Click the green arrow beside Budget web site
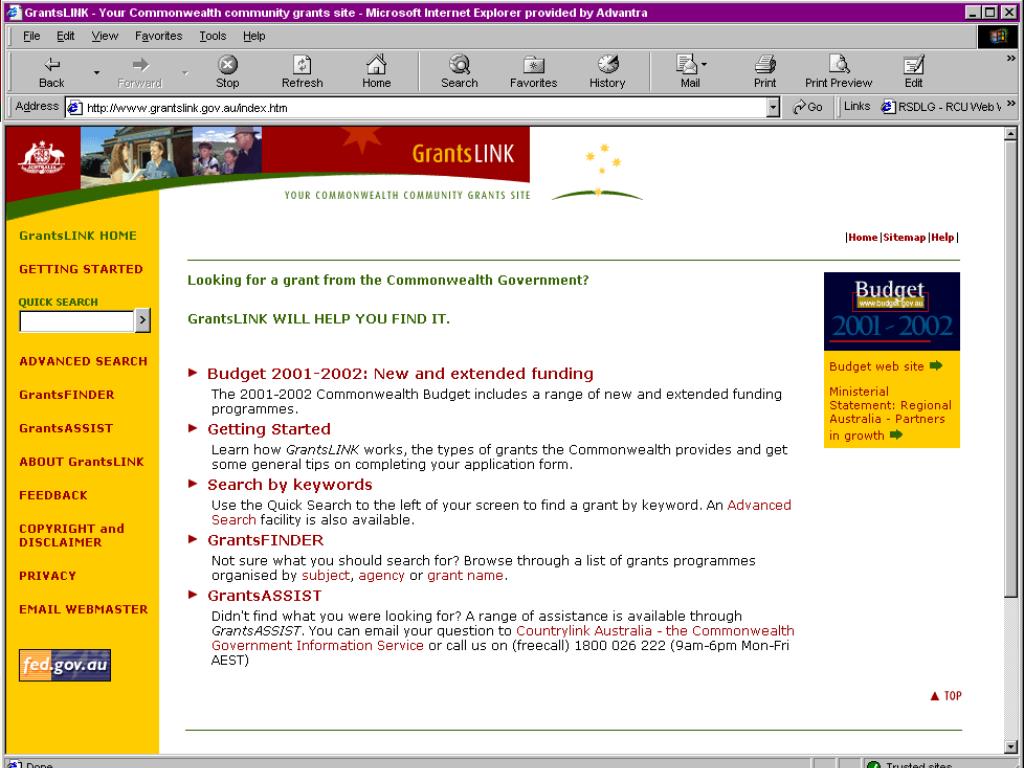Screen dimensions: 1024x768 (x=936, y=366)
